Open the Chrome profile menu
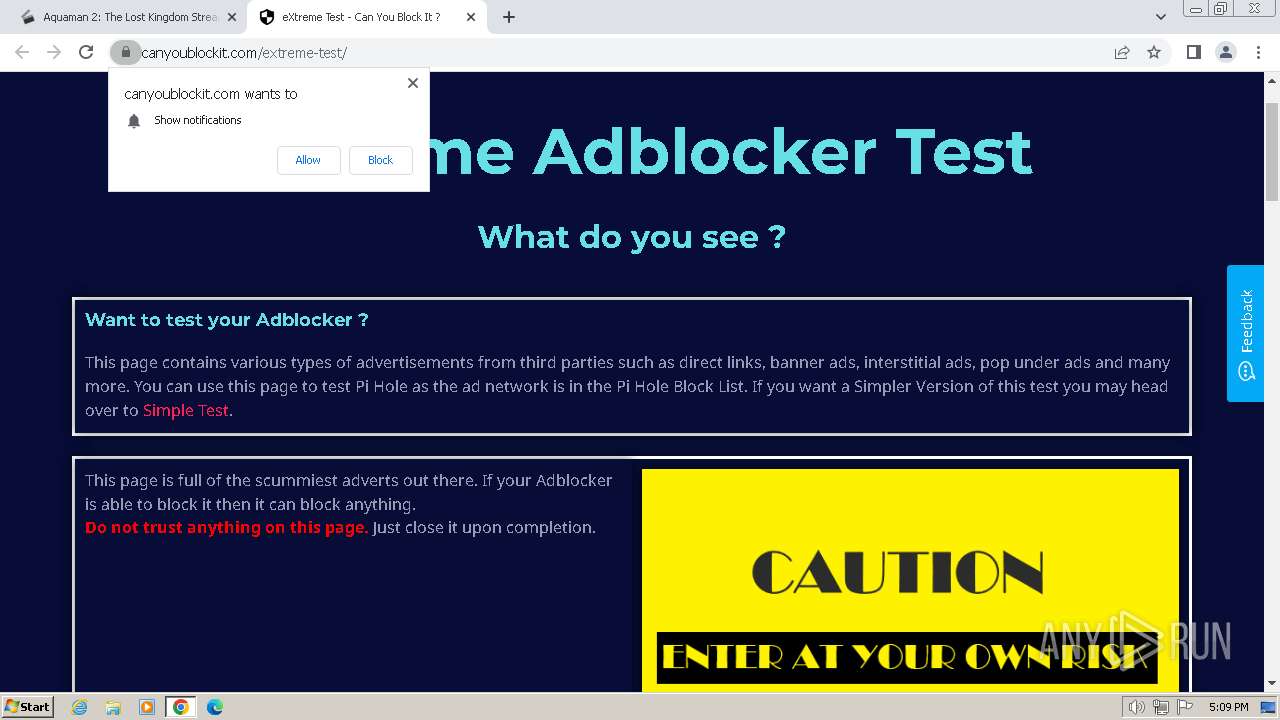The image size is (1280, 720). [x=1225, y=52]
